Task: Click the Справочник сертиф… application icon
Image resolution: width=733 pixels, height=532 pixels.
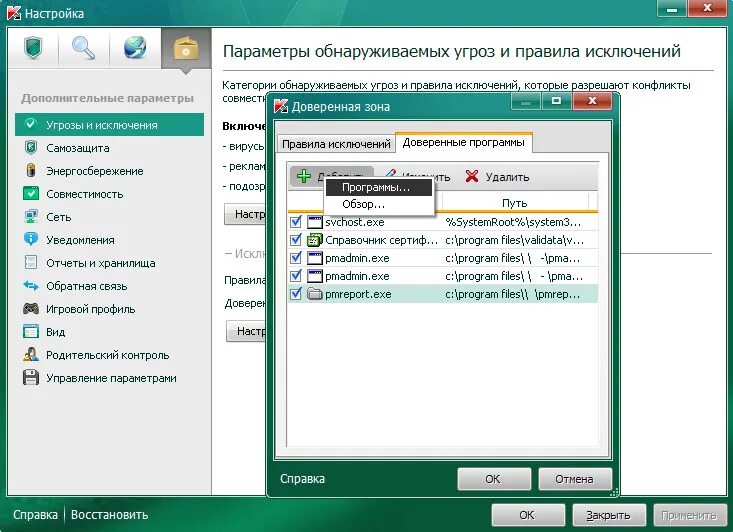Action: tap(315, 240)
